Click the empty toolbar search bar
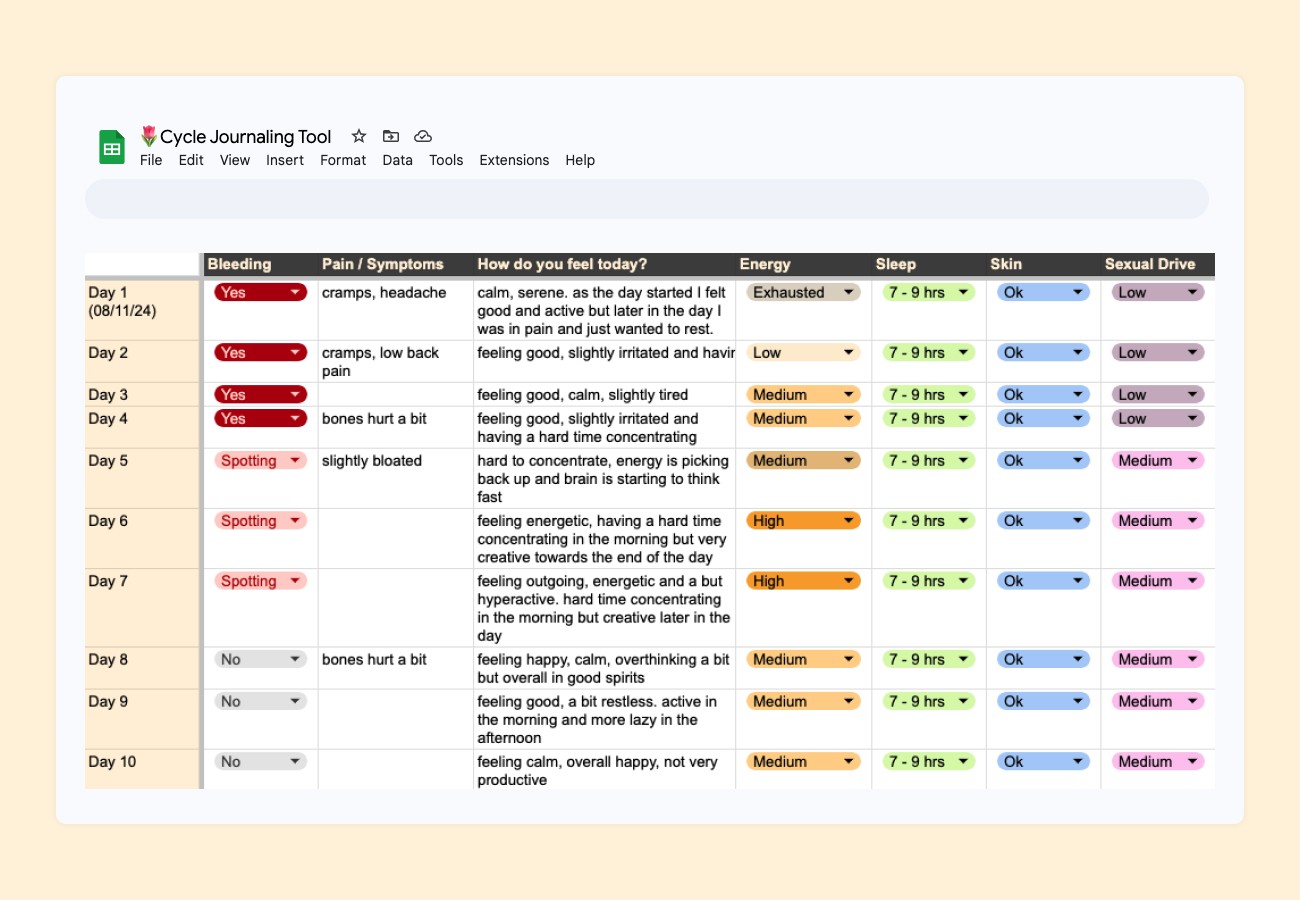 [x=647, y=199]
